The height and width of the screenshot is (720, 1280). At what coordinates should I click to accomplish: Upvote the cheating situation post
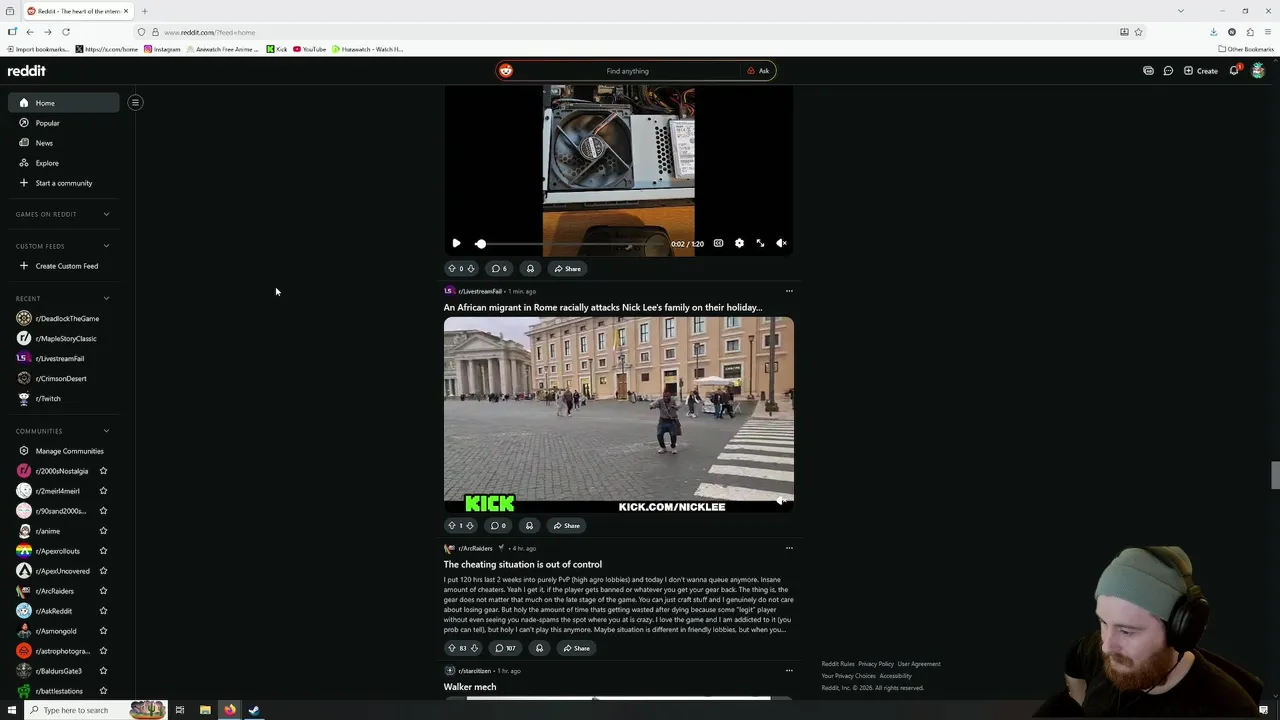click(451, 648)
